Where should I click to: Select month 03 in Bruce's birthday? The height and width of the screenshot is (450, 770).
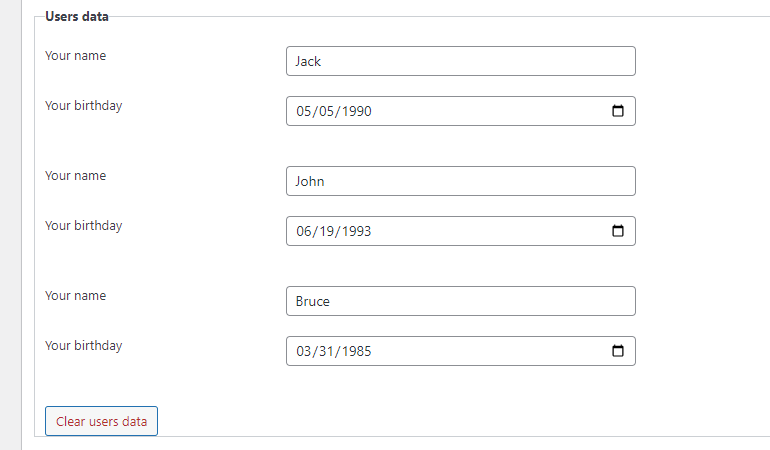pyautogui.click(x=304, y=352)
